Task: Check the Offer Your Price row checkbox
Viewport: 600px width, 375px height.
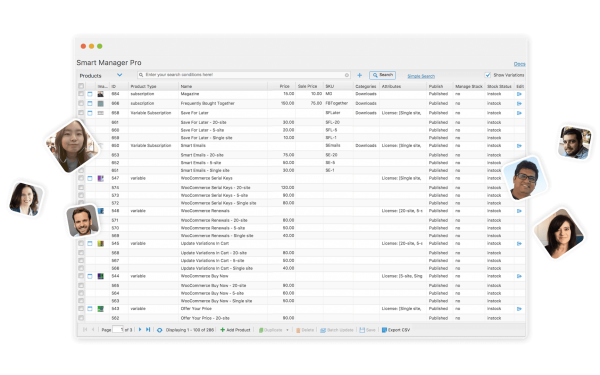Action: pyautogui.click(x=81, y=309)
